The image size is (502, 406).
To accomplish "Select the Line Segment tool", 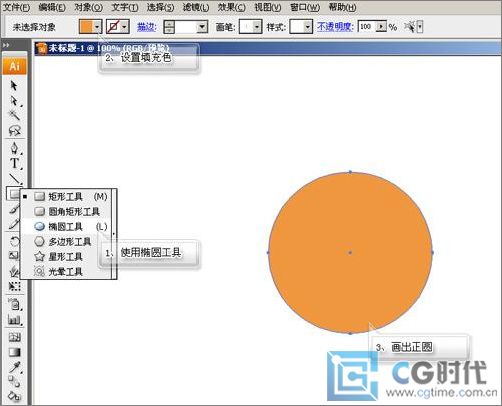I will tap(14, 179).
